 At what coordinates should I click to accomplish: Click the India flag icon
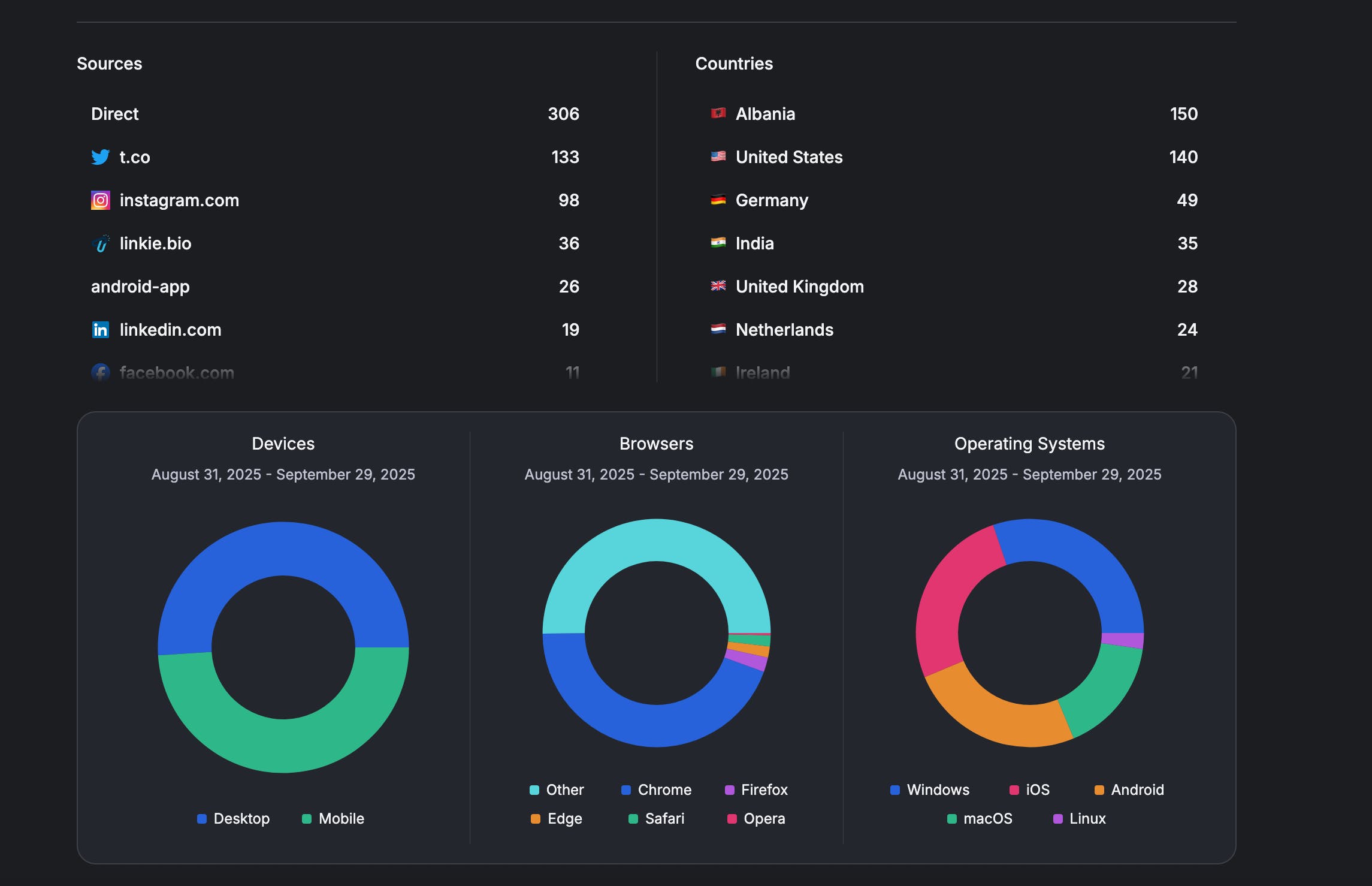(718, 243)
